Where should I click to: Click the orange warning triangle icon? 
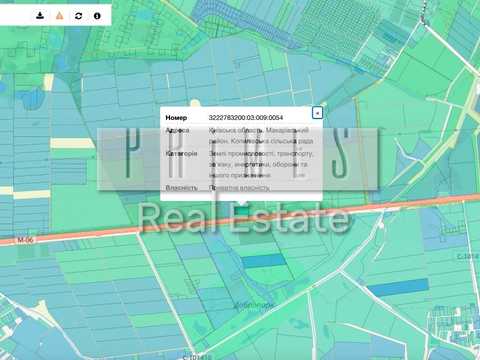(x=59, y=15)
